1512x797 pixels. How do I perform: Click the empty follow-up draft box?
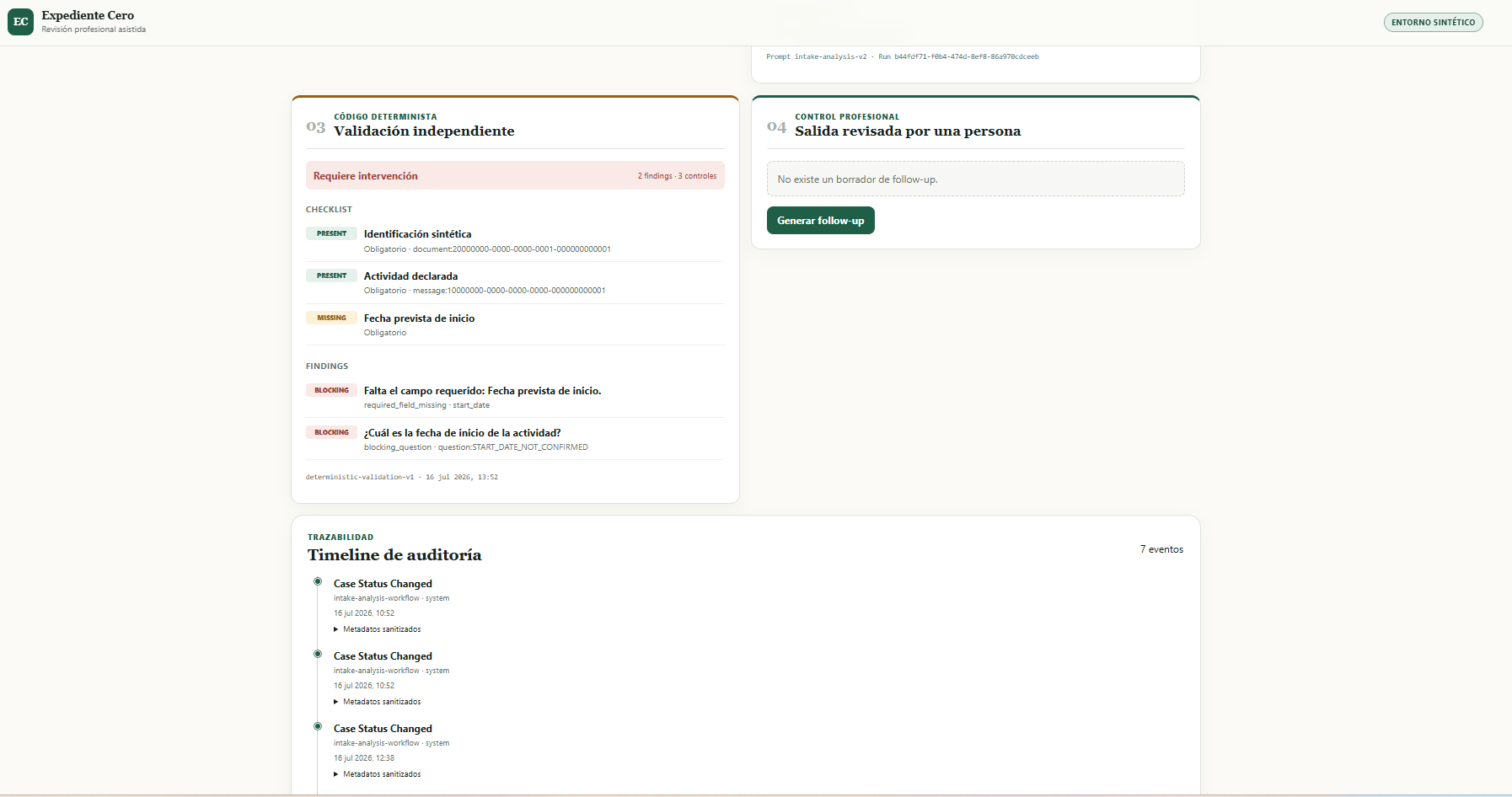click(975, 179)
